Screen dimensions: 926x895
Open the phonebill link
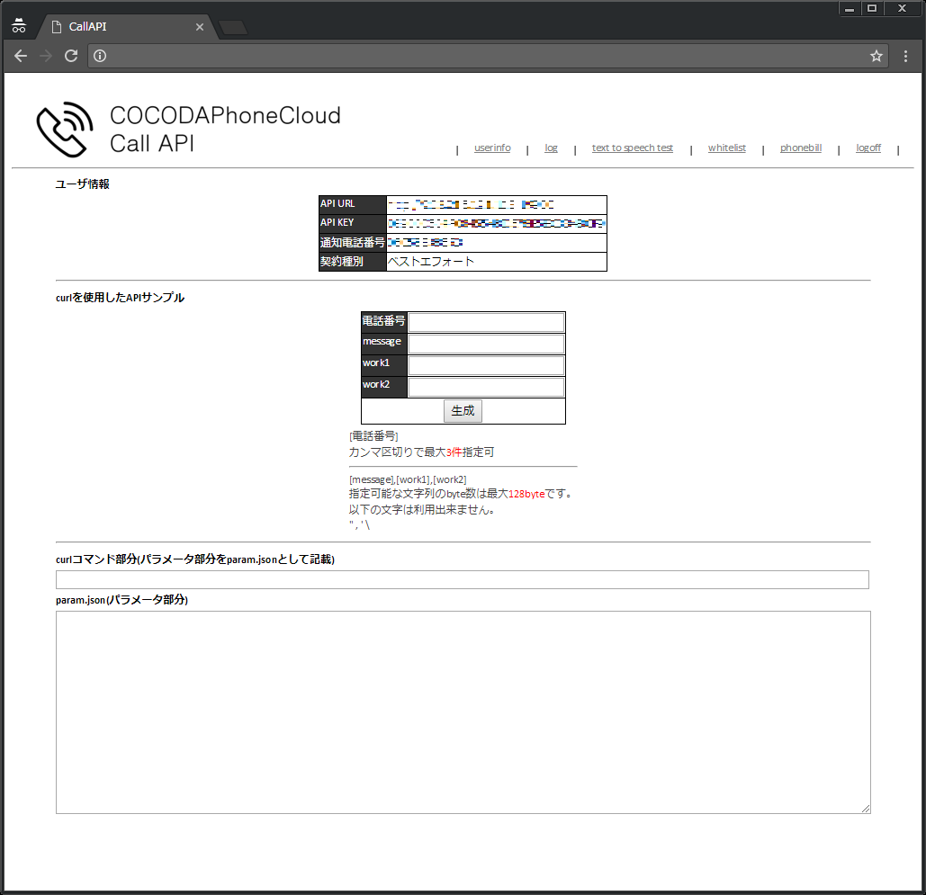[x=800, y=148]
